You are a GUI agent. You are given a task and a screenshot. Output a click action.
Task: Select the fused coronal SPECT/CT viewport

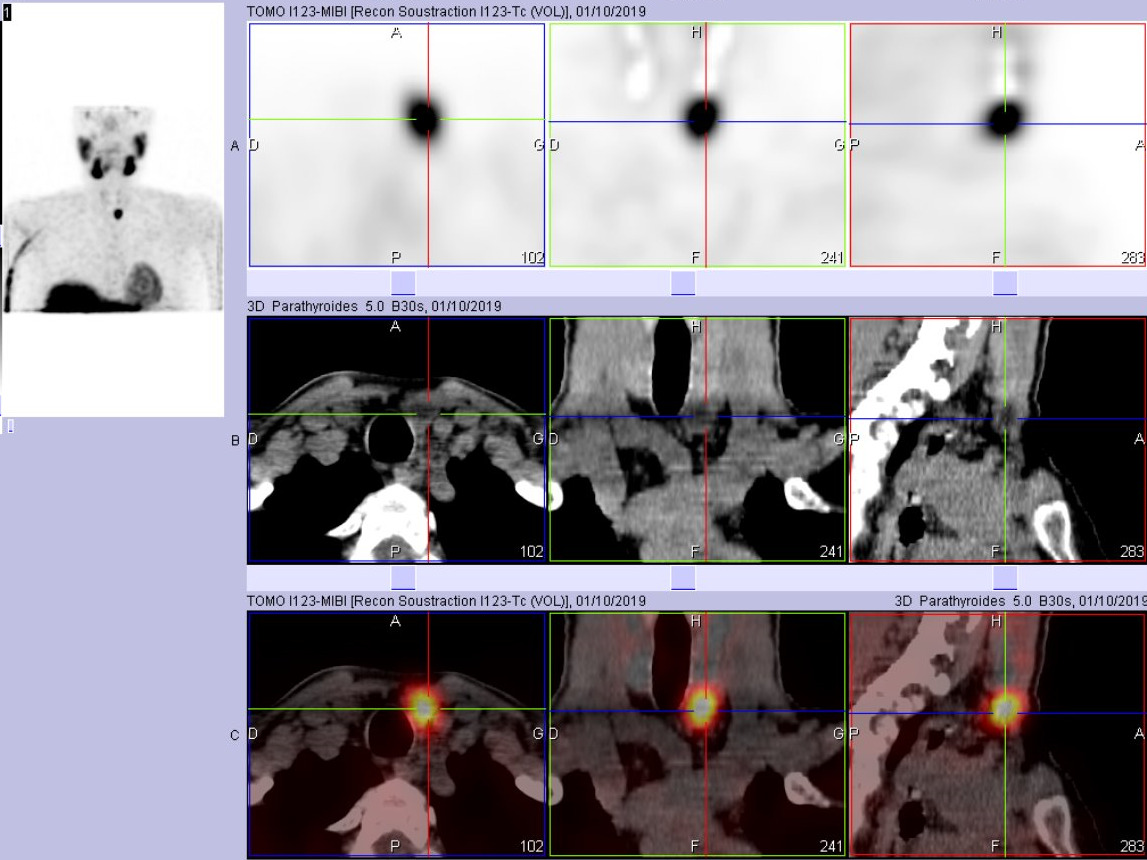tap(697, 734)
